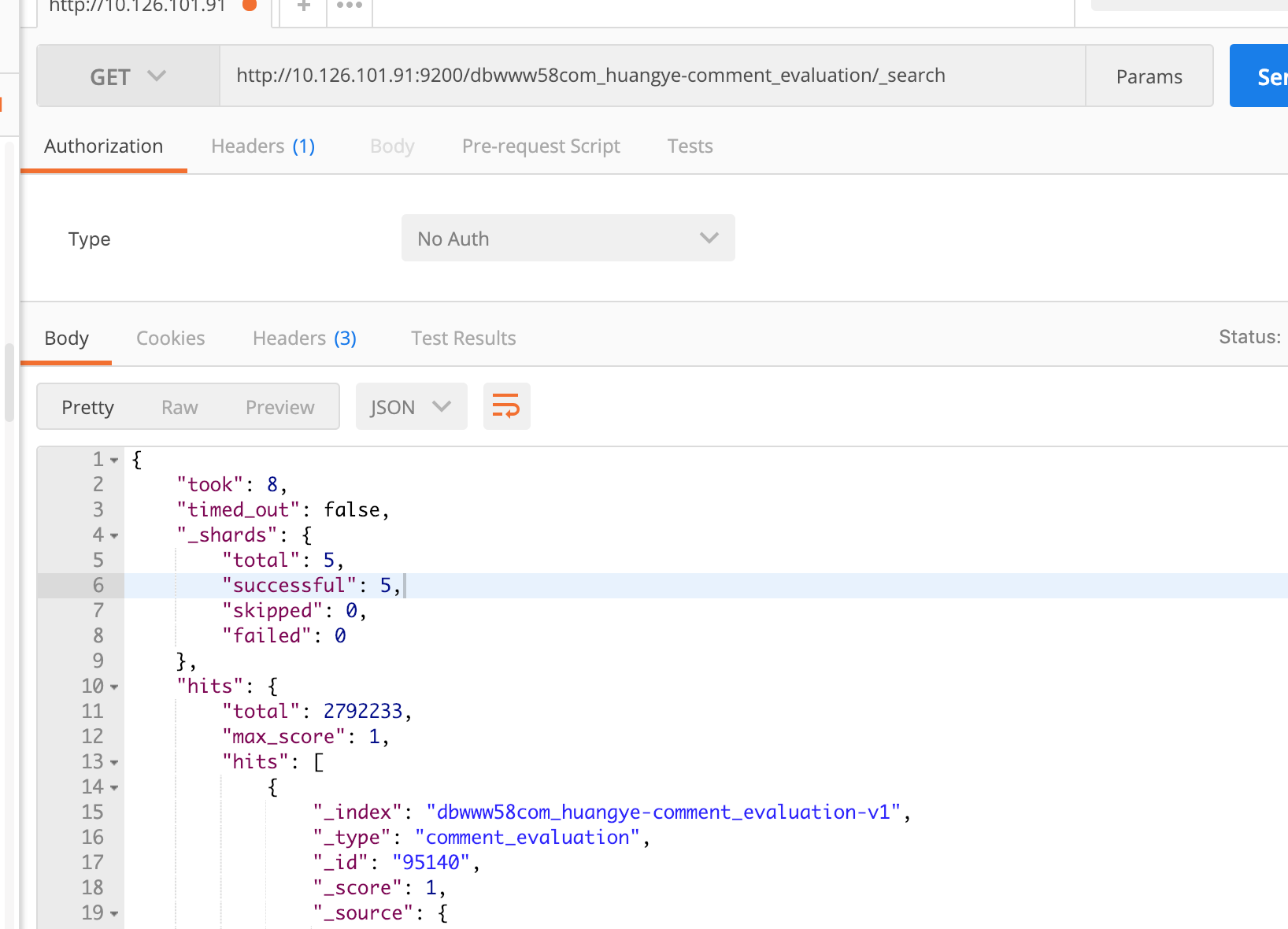This screenshot has width=1288, height=929.
Task: Collapse the hits array at line 13
Action: point(115,763)
